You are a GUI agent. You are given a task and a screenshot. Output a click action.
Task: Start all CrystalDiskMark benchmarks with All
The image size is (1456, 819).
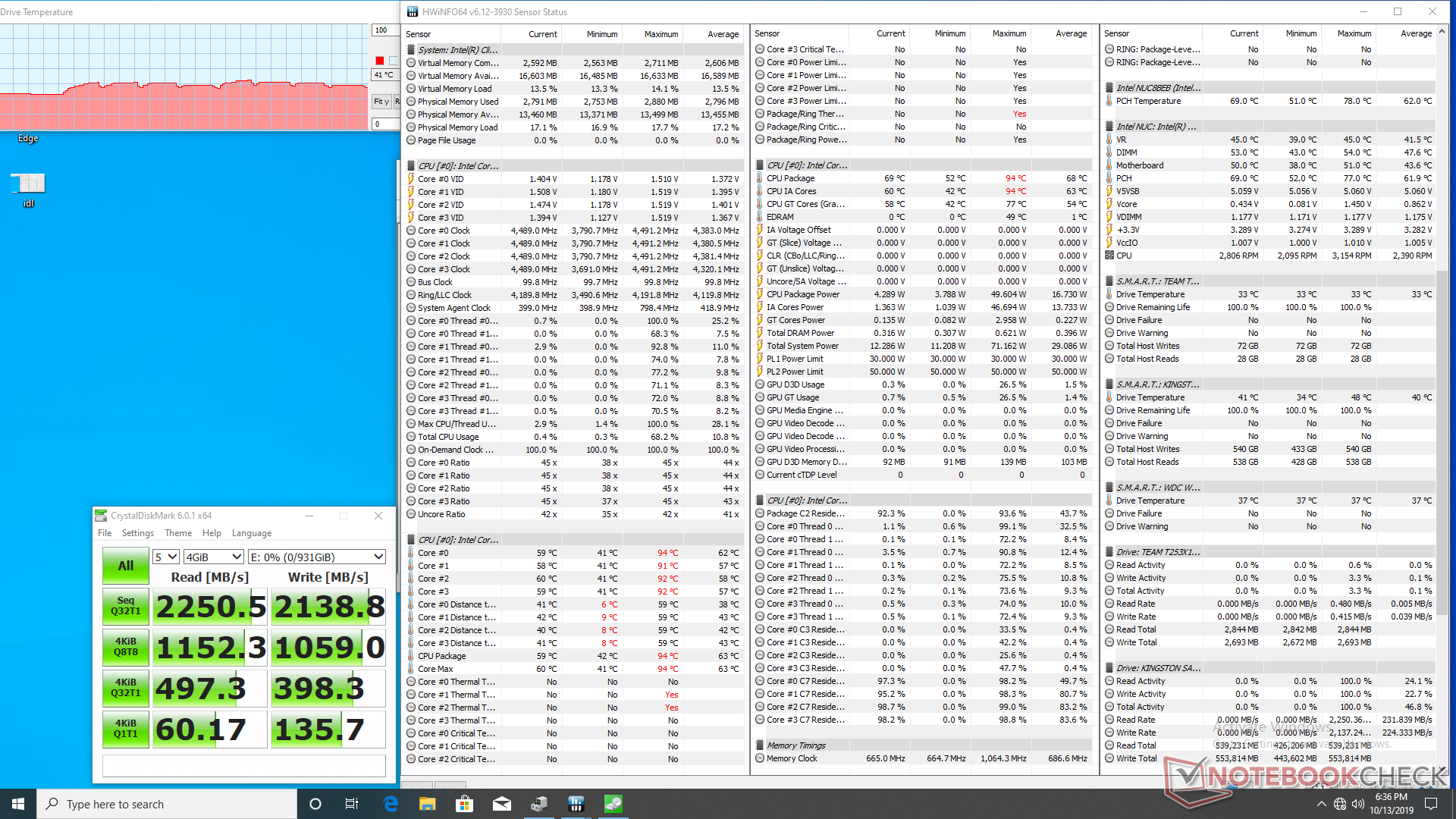tap(126, 566)
